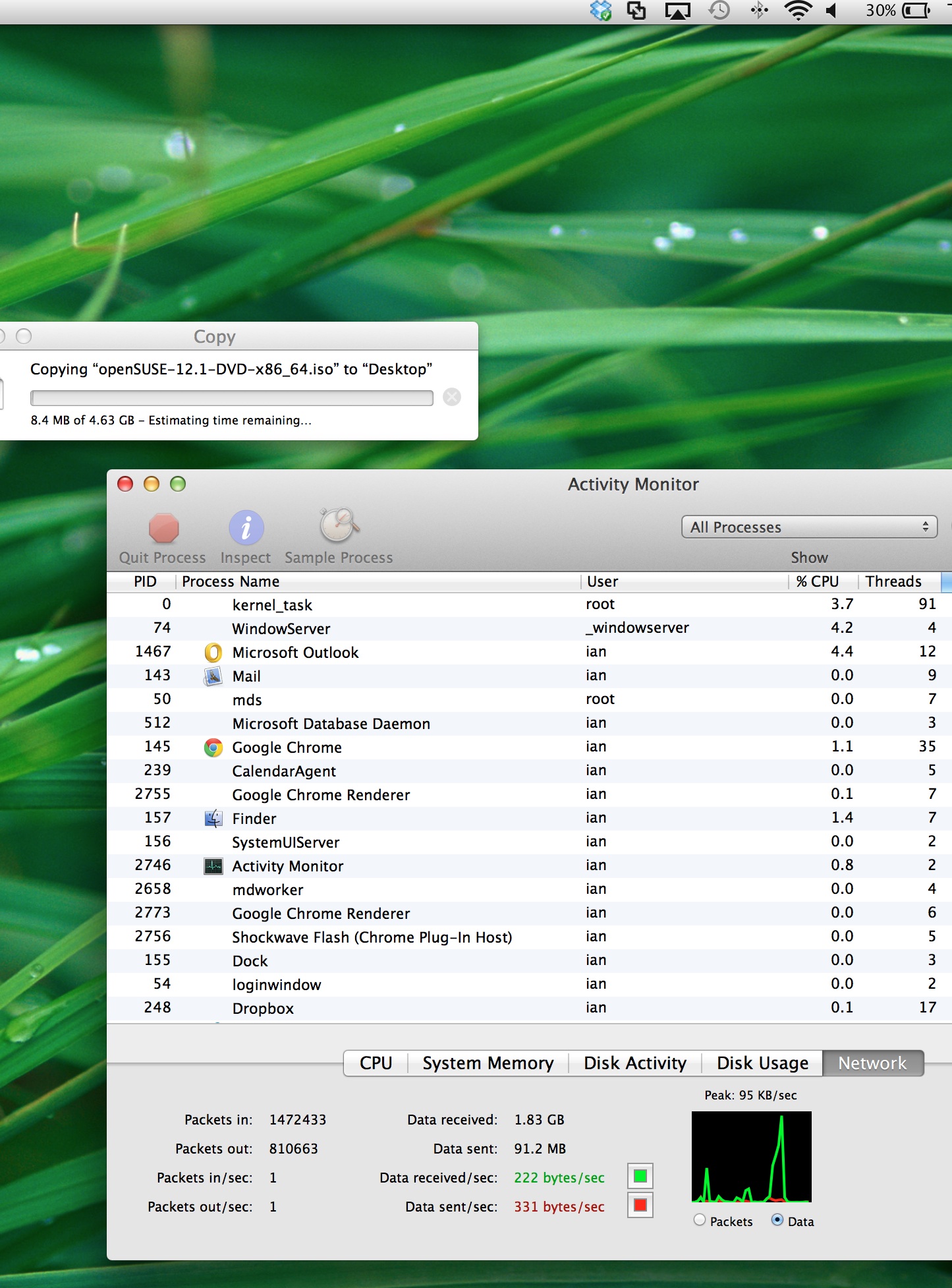Sort by the % CPU column header
The width and height of the screenshot is (952, 1288).
click(823, 581)
